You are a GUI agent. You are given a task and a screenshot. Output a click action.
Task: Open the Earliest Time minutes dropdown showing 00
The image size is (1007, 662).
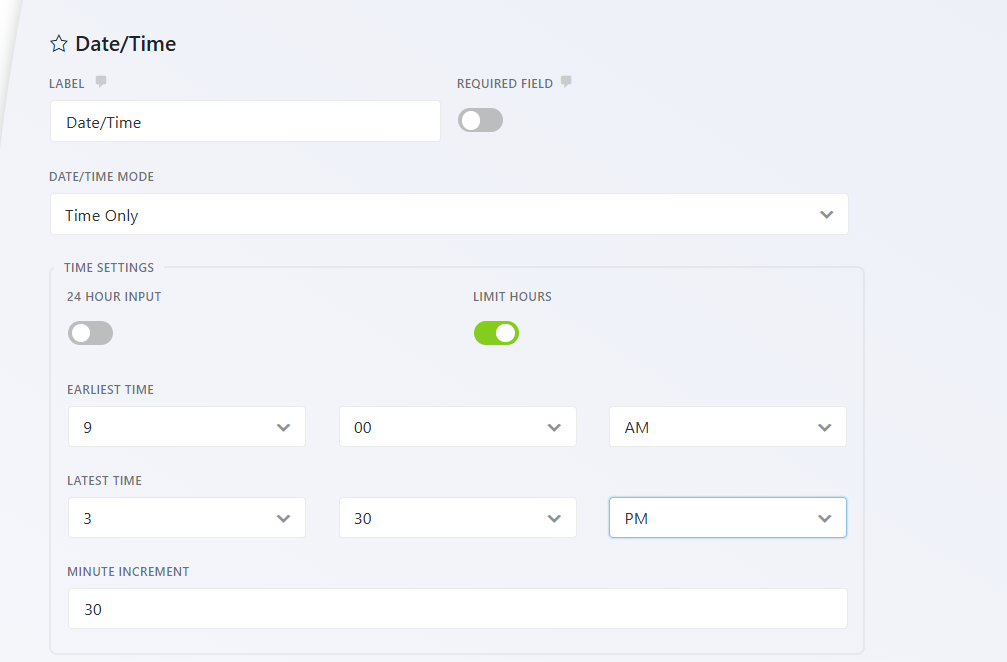tap(458, 427)
